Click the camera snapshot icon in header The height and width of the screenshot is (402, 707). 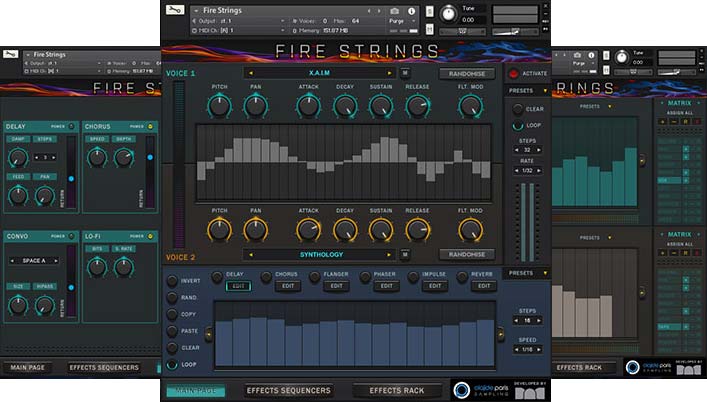tap(395, 11)
